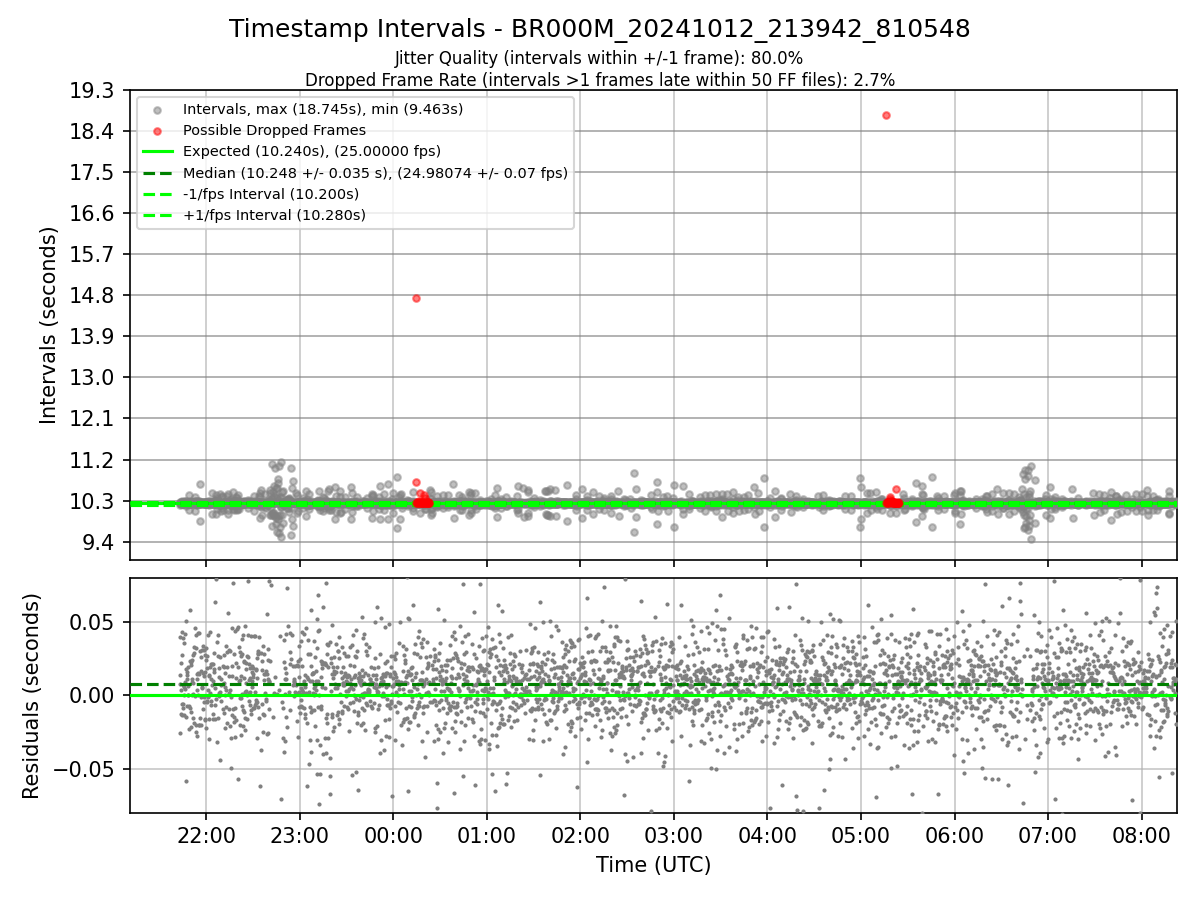Screen dimensions: 1200x900
Task: Click the legend entry 'Median (10.248 +/- 0.035 s)'
Action: pyautogui.click(x=375, y=173)
